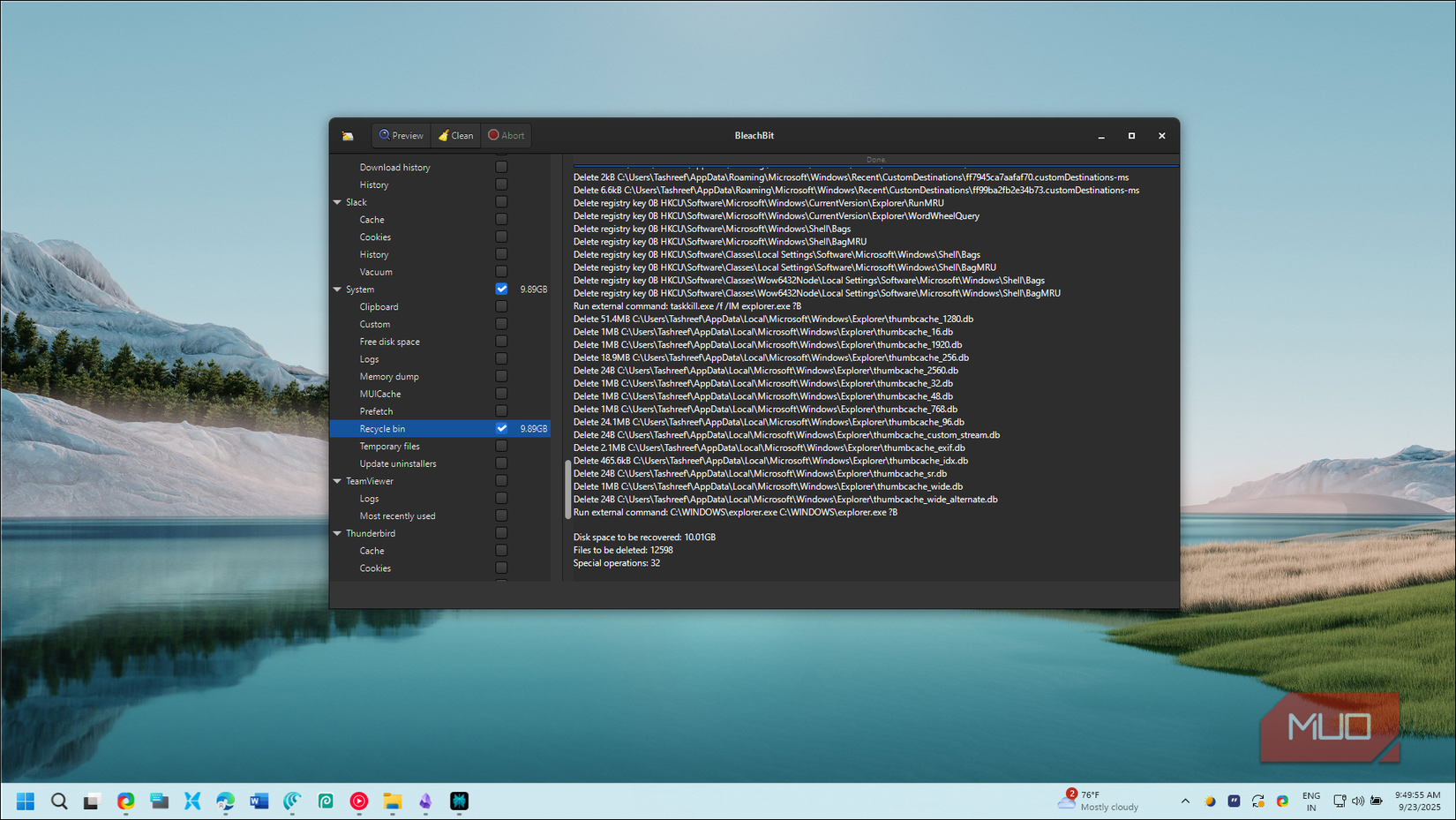Open Windows Start menu
This screenshot has height=820, width=1456.
coord(26,801)
